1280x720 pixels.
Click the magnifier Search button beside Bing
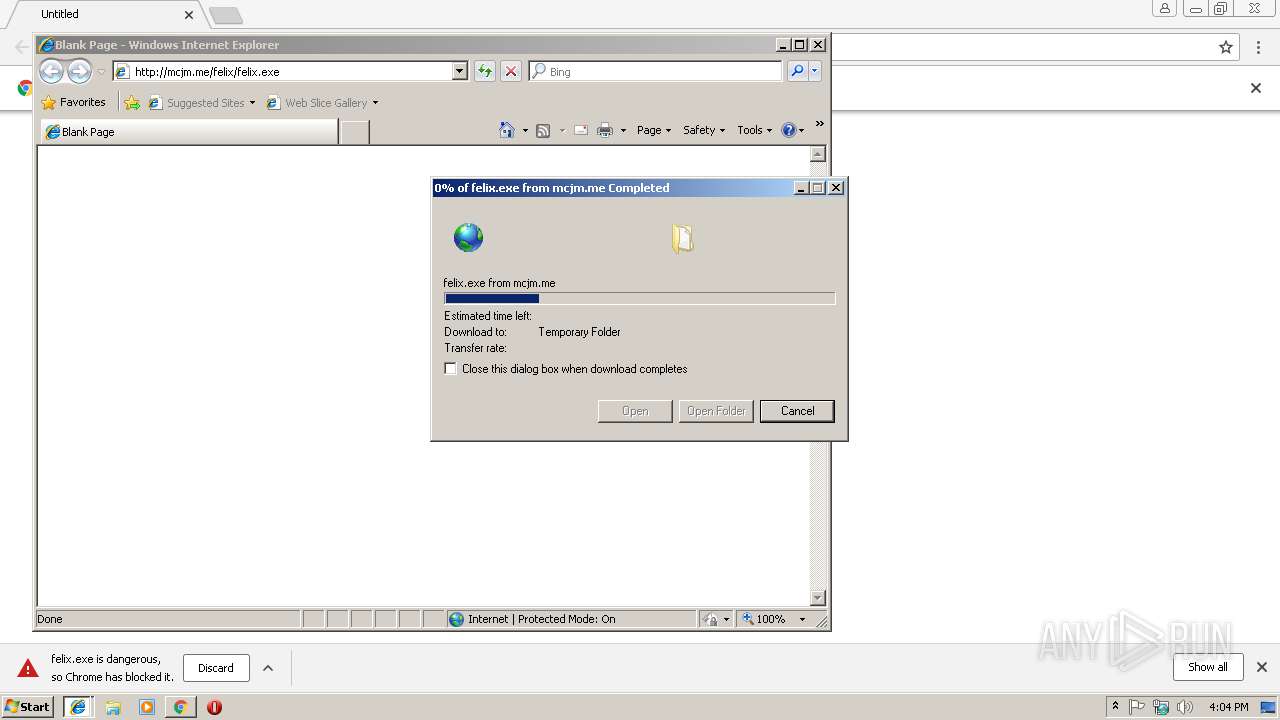(796, 71)
